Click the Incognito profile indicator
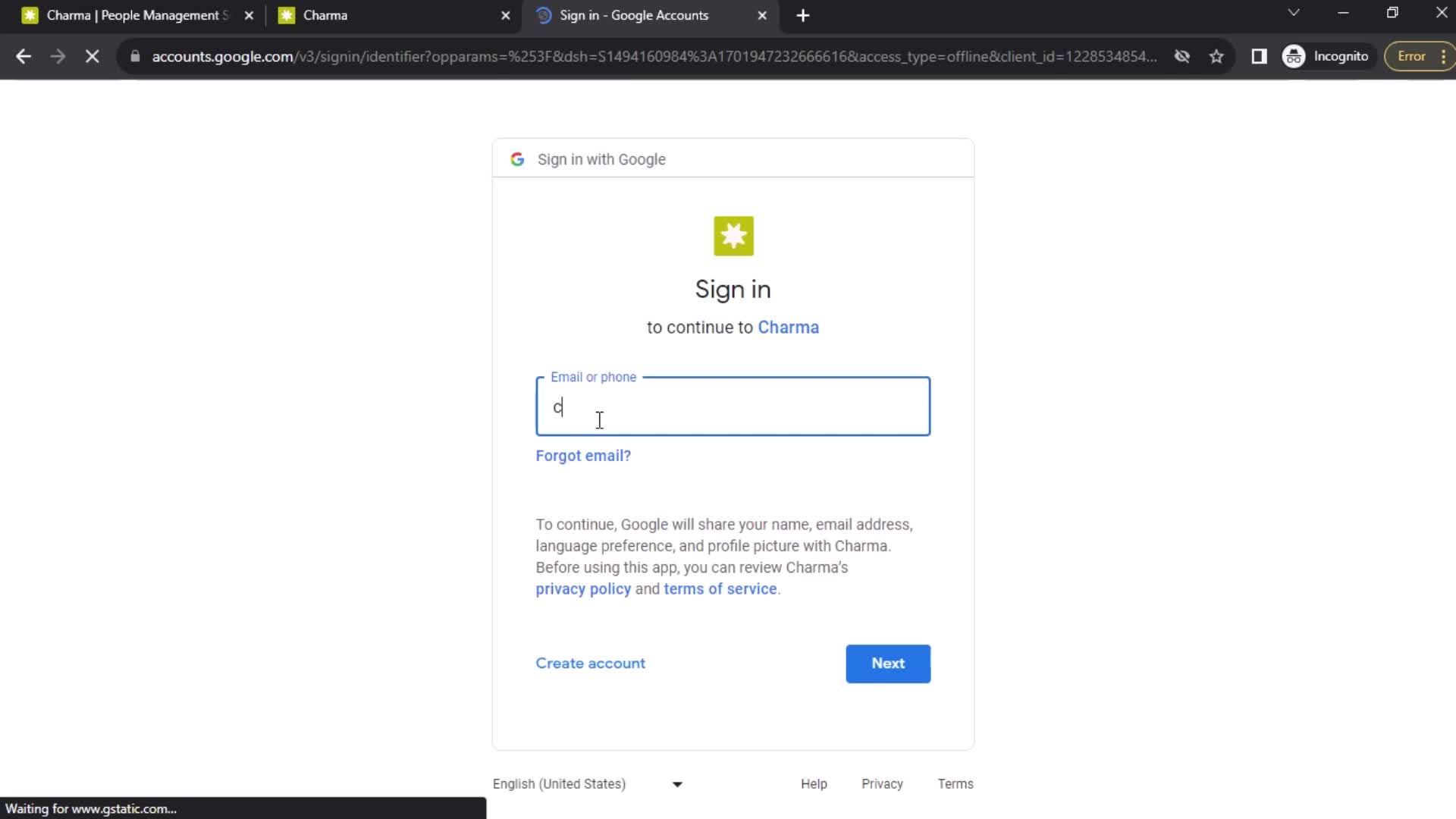Viewport: 1456px width, 819px height. point(1326,56)
